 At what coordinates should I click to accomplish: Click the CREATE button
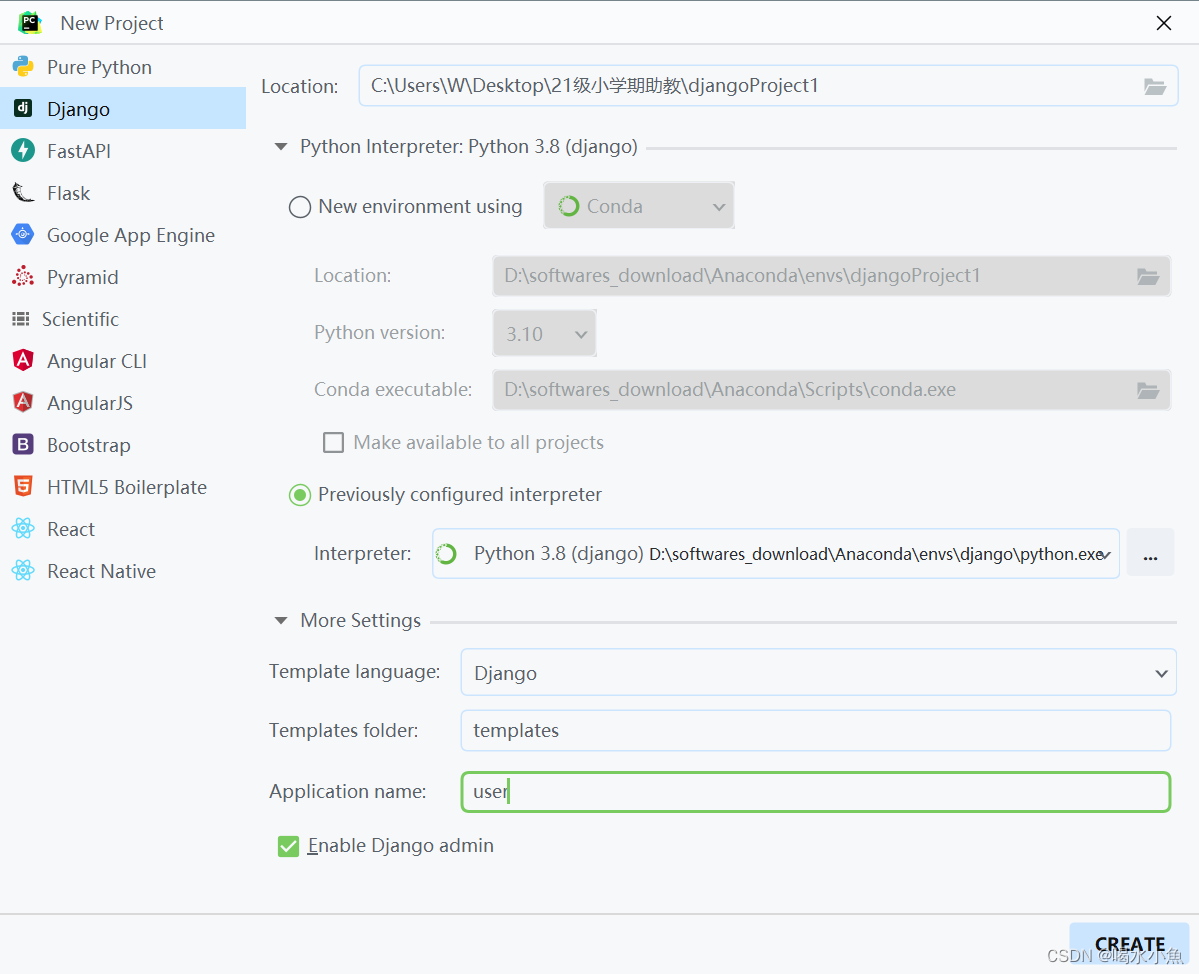(1129, 944)
